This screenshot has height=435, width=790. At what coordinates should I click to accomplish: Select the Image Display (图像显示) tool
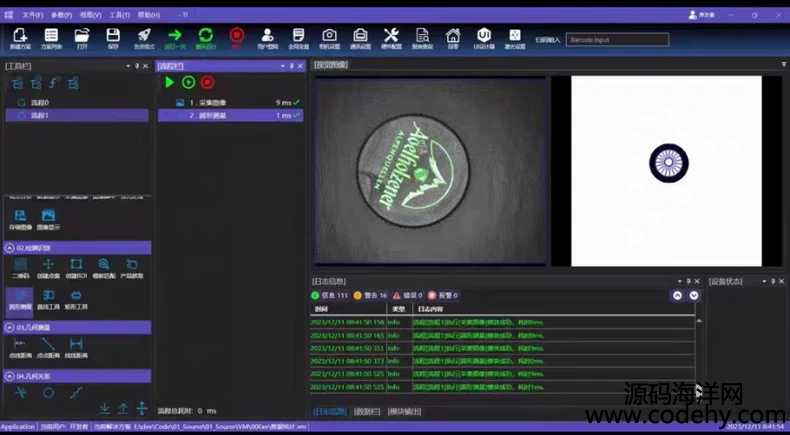coord(48,220)
